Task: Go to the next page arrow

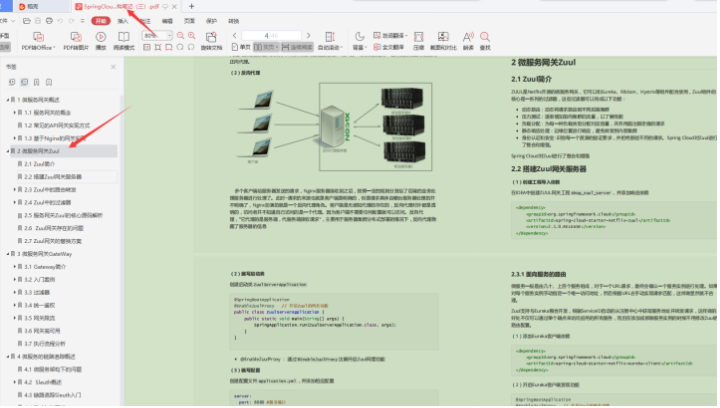Action: pos(309,35)
